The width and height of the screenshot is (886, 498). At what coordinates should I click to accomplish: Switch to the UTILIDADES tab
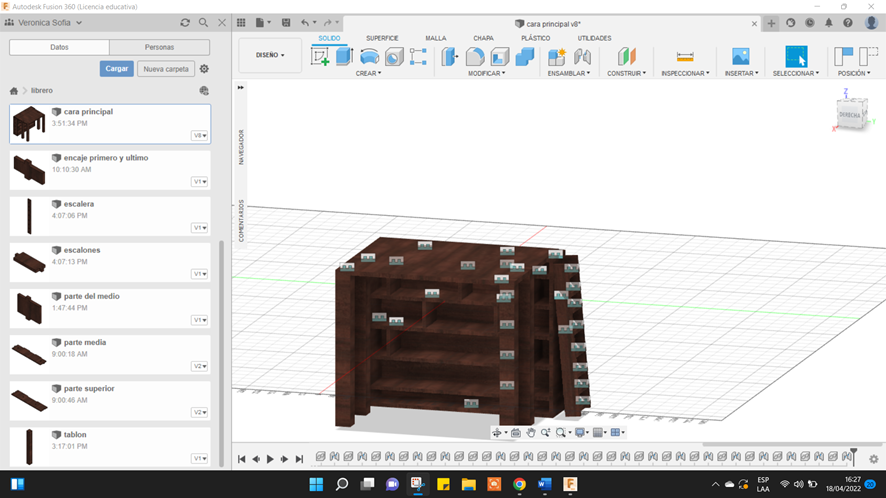pyautogui.click(x=594, y=38)
